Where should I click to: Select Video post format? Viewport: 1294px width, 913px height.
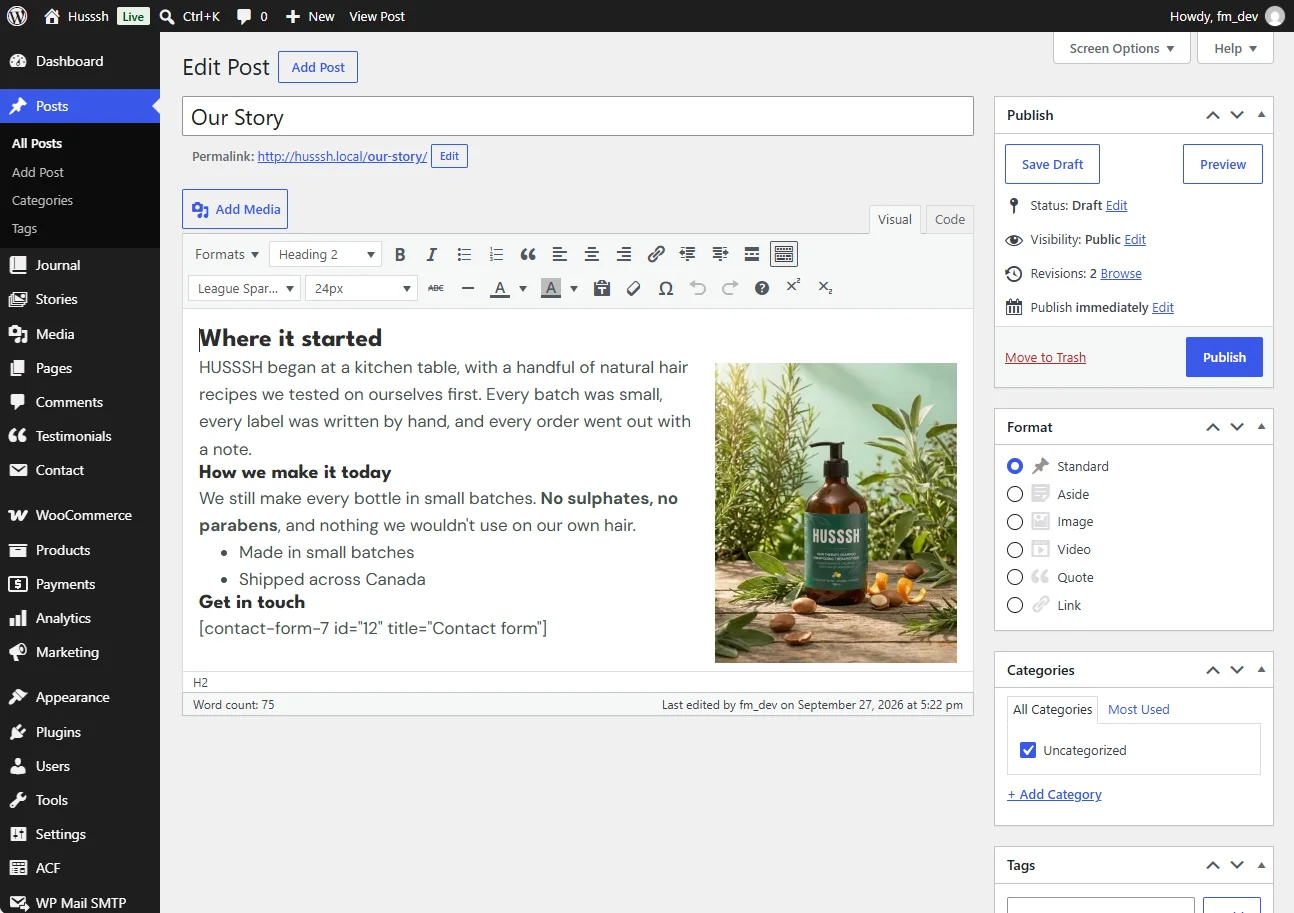(x=1015, y=549)
